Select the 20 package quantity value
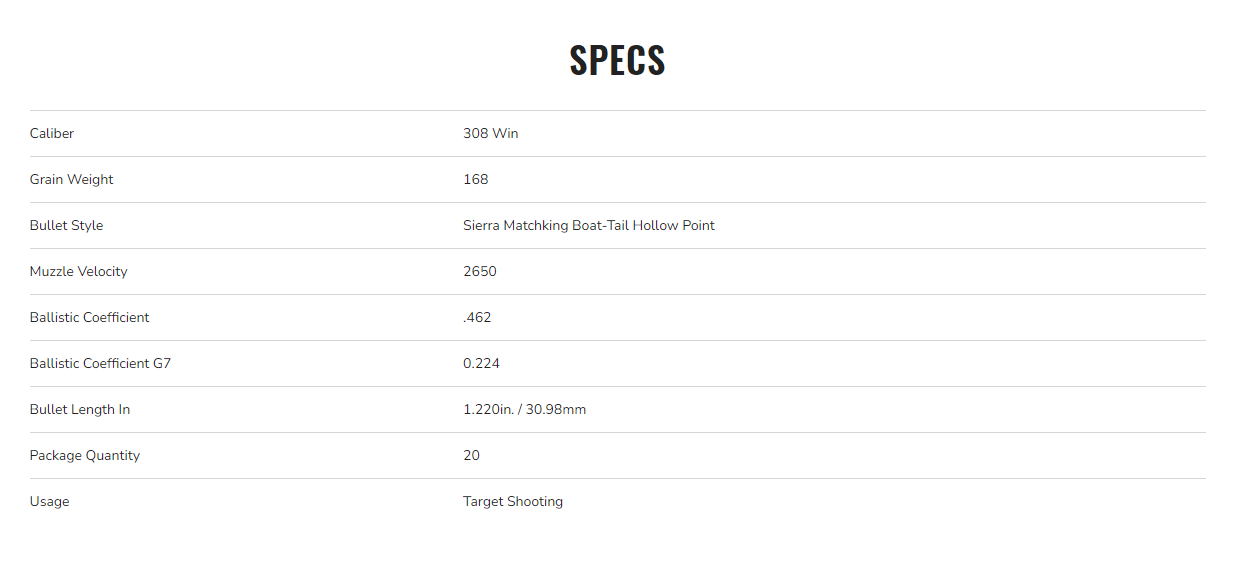The width and height of the screenshot is (1238, 568). pyautogui.click(x=471, y=456)
